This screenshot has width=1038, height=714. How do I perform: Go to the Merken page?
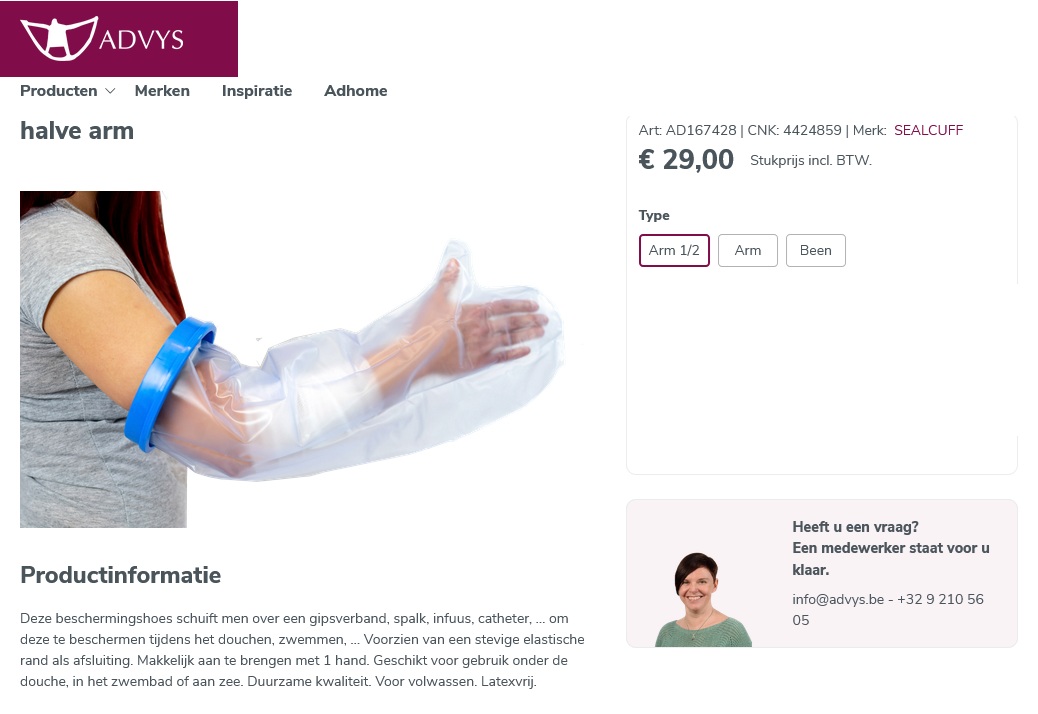[162, 91]
